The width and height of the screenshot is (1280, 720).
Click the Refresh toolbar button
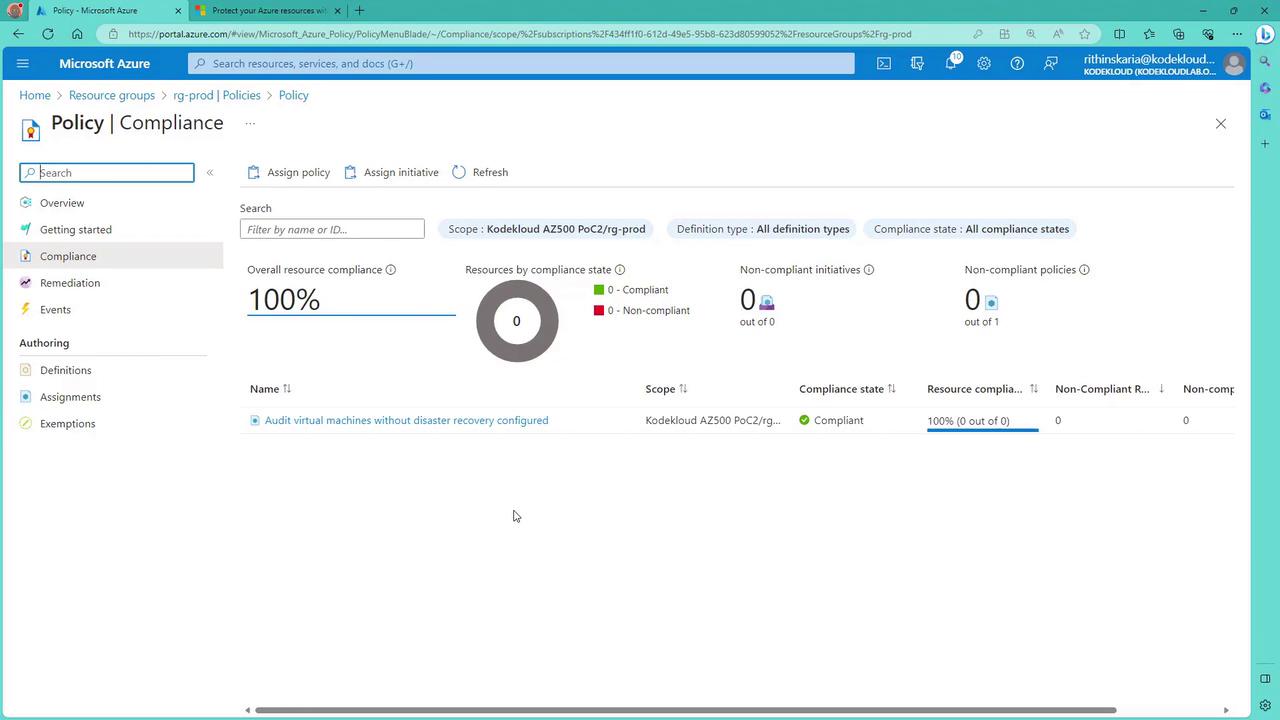(480, 172)
